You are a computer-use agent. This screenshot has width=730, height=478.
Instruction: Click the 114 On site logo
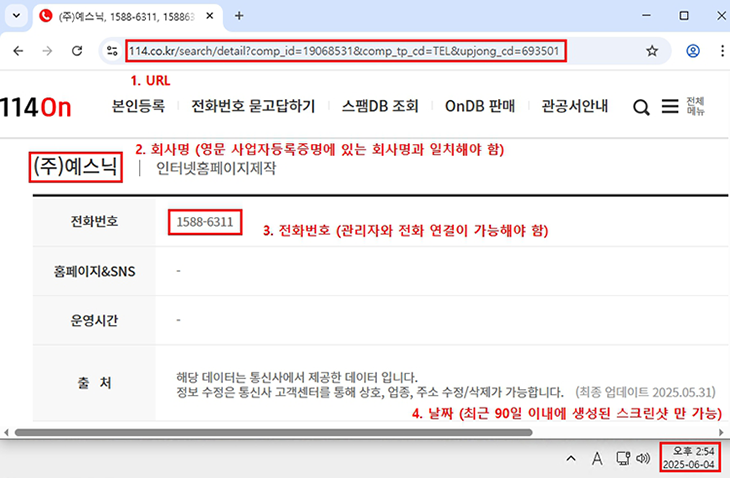(35, 107)
